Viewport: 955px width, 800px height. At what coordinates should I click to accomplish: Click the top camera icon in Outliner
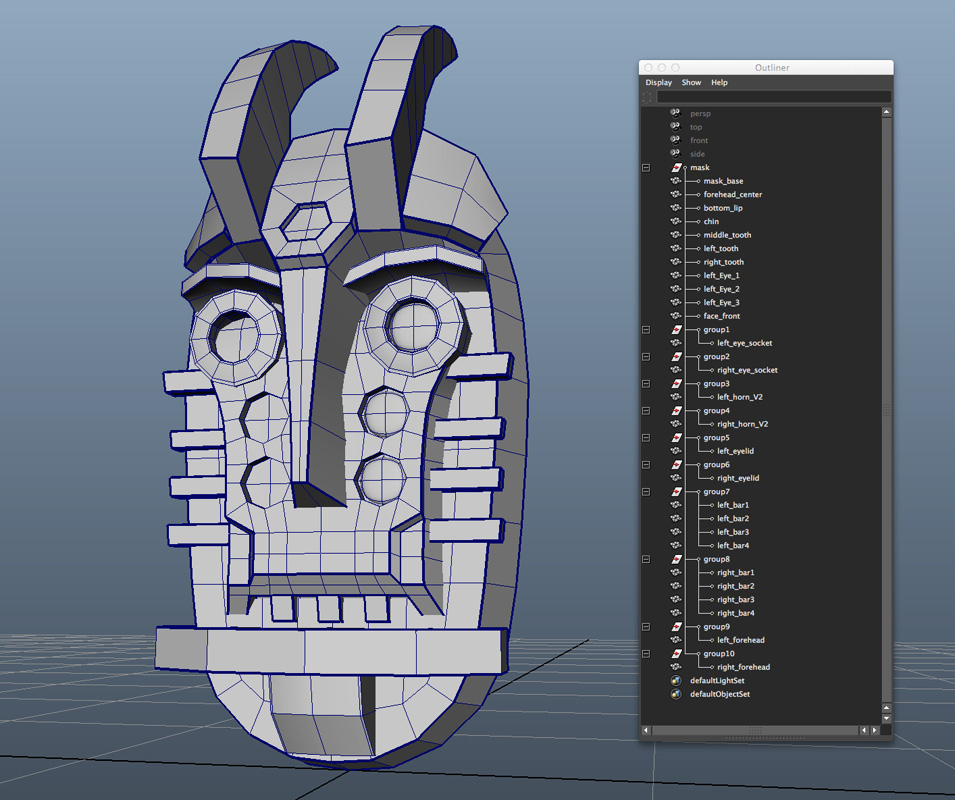pos(675,126)
